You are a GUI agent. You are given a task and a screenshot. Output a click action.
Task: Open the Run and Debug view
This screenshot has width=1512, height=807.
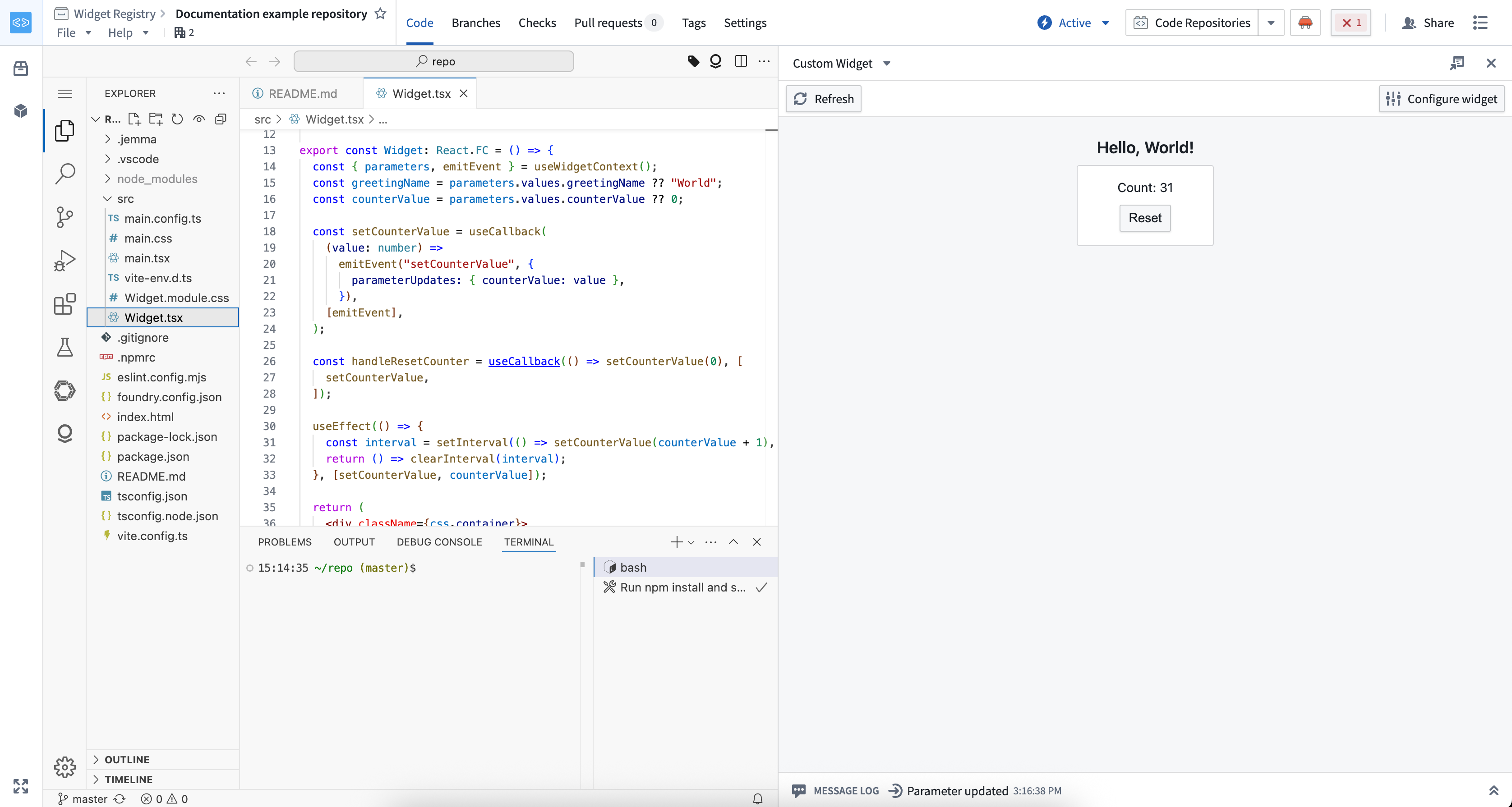[x=65, y=260]
